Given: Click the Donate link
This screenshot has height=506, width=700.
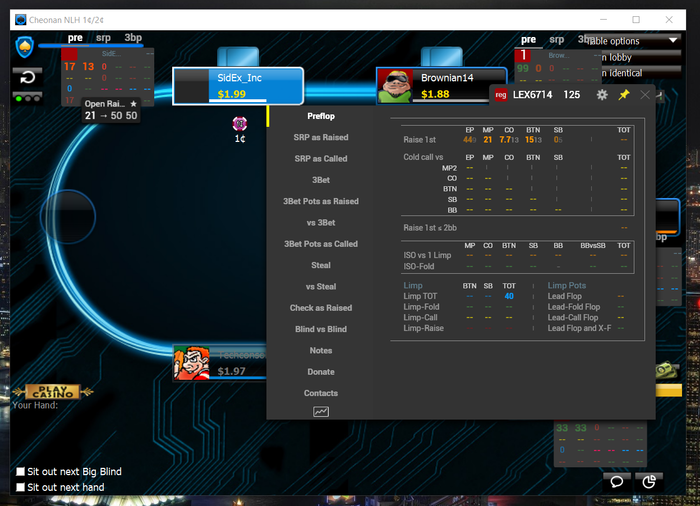Looking at the screenshot, I should pyautogui.click(x=321, y=372).
